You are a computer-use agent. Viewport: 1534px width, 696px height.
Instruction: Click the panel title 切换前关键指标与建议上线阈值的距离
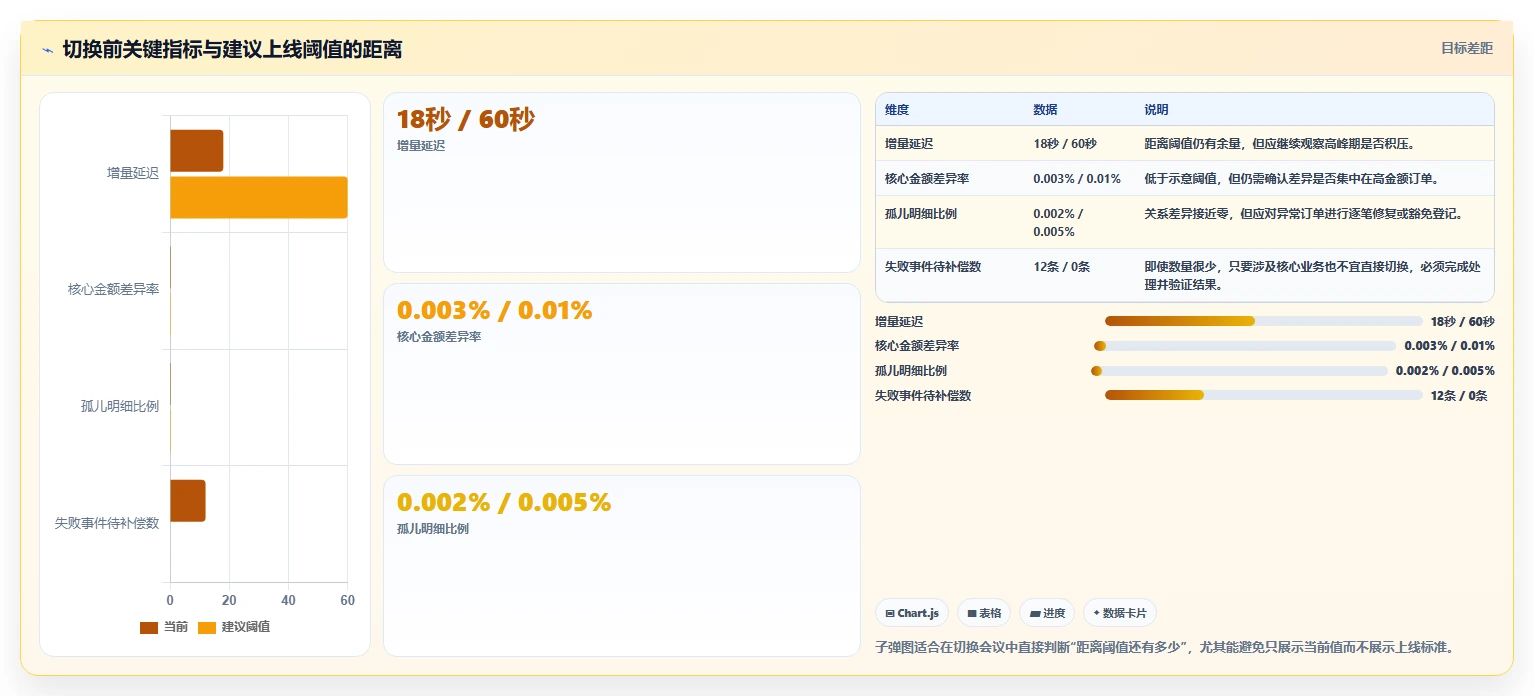point(232,49)
